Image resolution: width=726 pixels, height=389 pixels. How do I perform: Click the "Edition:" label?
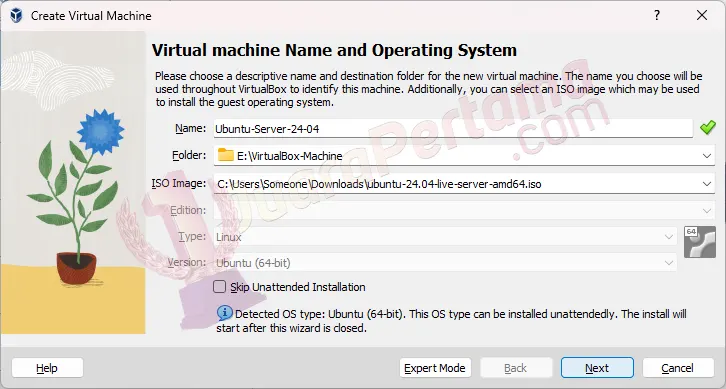click(188, 210)
